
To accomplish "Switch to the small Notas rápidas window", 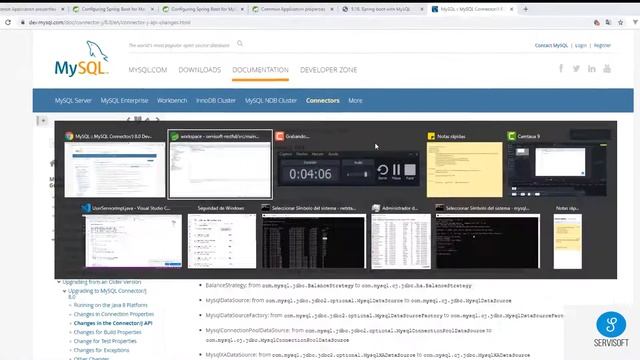I will pyautogui.click(x=568, y=241).
